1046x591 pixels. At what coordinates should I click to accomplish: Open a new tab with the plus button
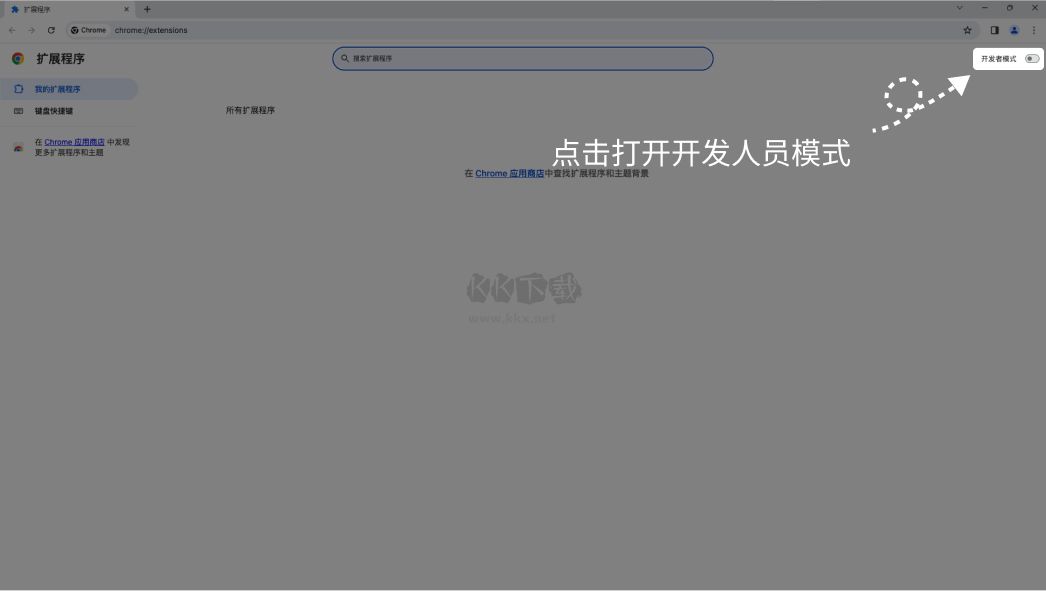[x=146, y=8]
